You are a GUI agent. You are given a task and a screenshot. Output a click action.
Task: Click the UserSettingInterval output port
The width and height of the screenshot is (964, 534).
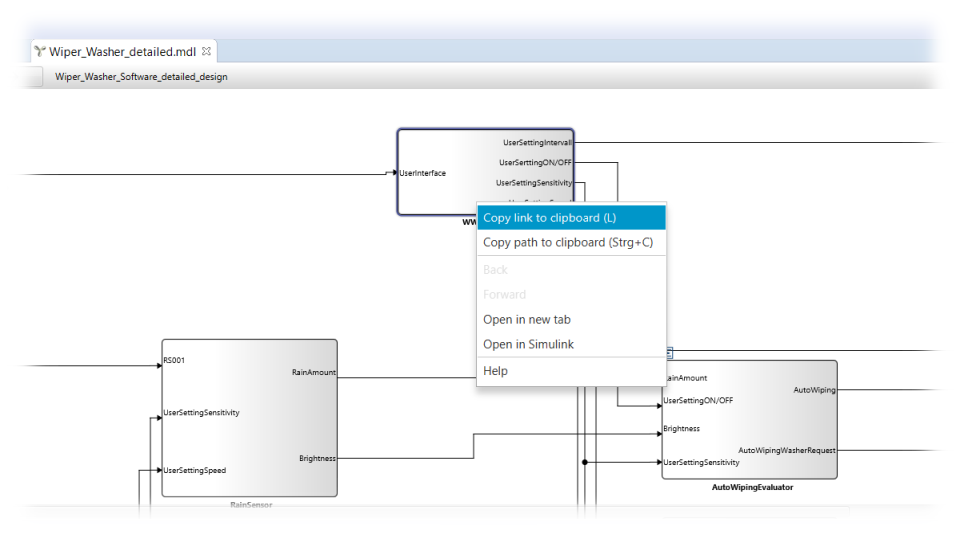click(x=537, y=143)
